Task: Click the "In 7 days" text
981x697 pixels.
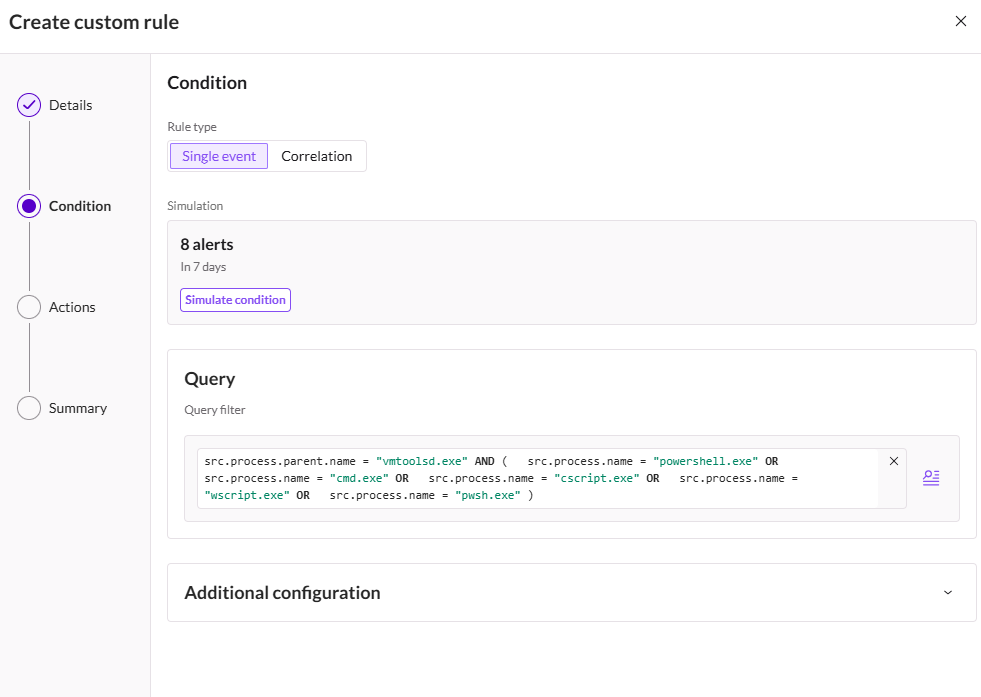Action: point(203,267)
